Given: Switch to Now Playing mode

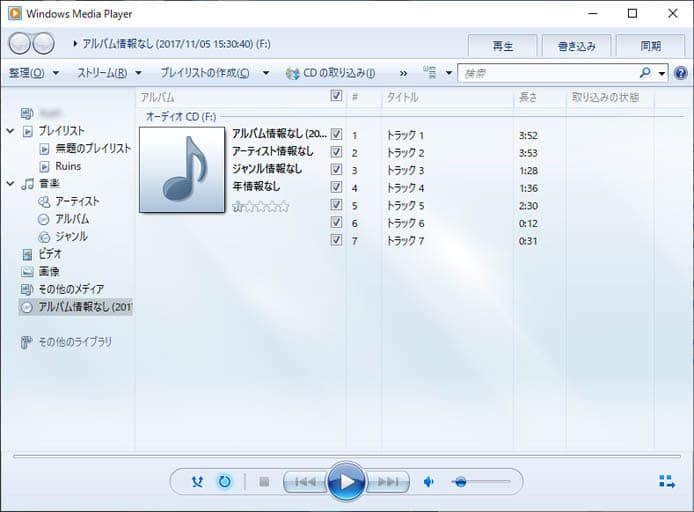Looking at the screenshot, I should (x=667, y=481).
